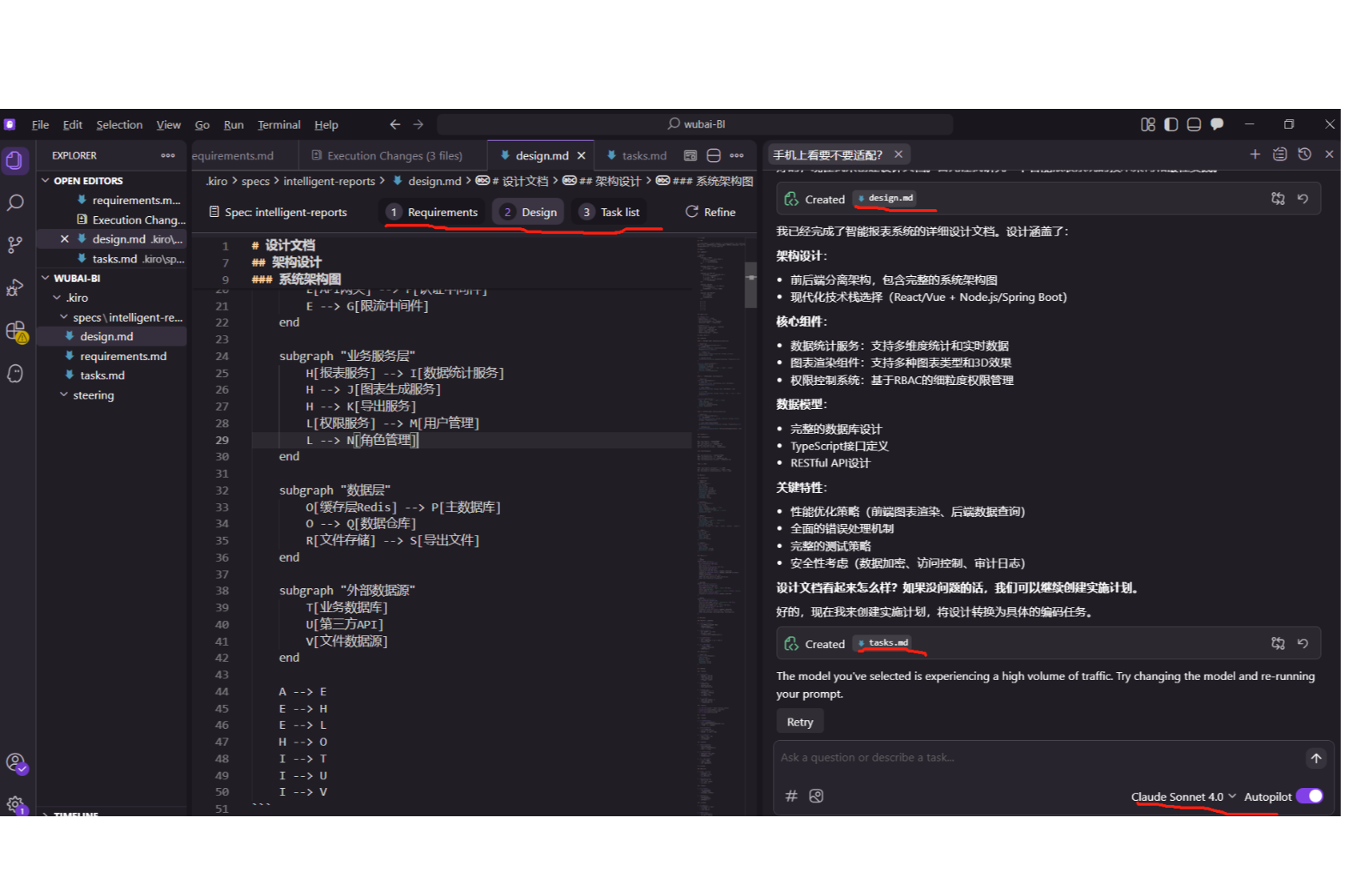The image size is (1345, 896).
Task: Click the specs breadcrumb segment
Action: [x=256, y=181]
